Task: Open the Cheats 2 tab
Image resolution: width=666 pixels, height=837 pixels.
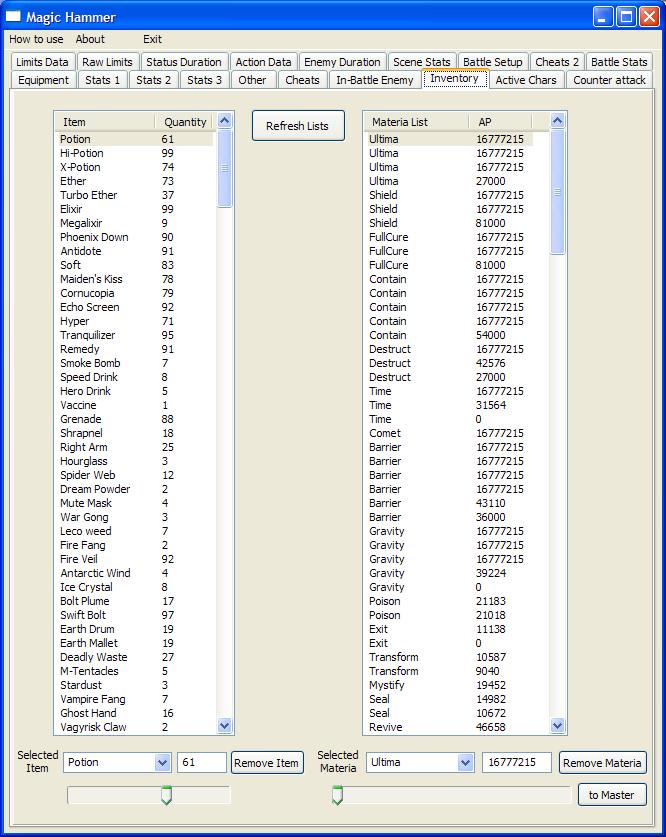Action: pyautogui.click(x=557, y=62)
